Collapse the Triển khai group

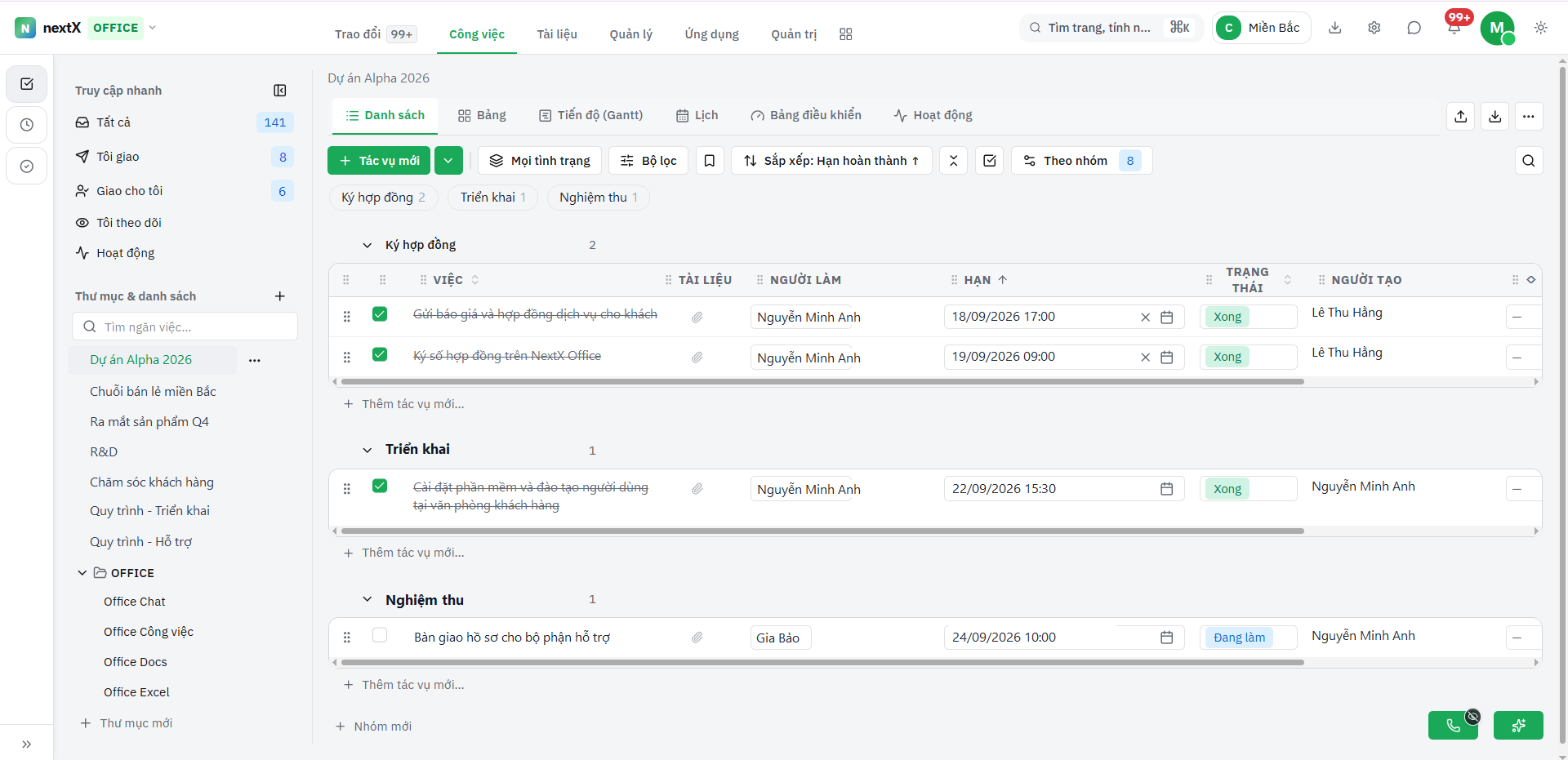[367, 450]
